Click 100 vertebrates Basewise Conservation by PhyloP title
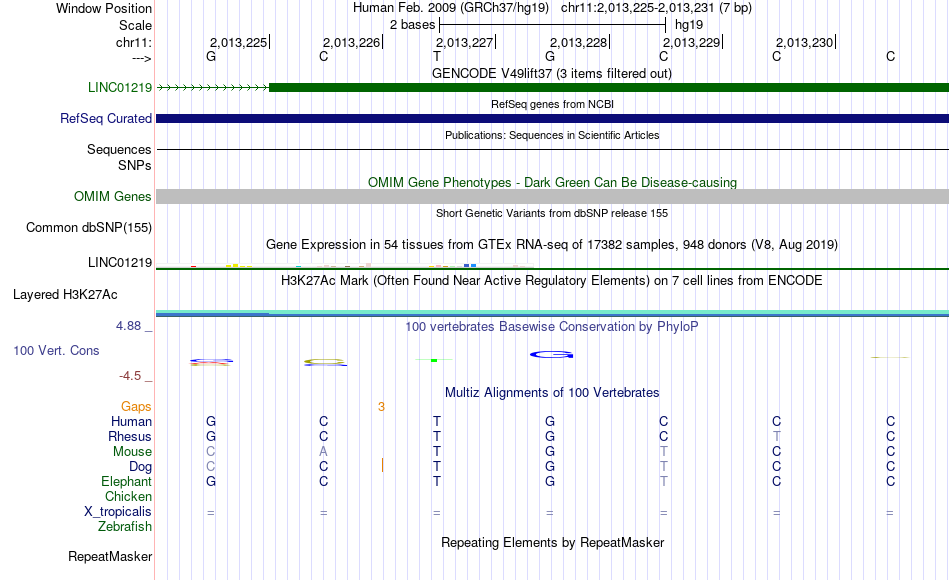 pos(552,327)
